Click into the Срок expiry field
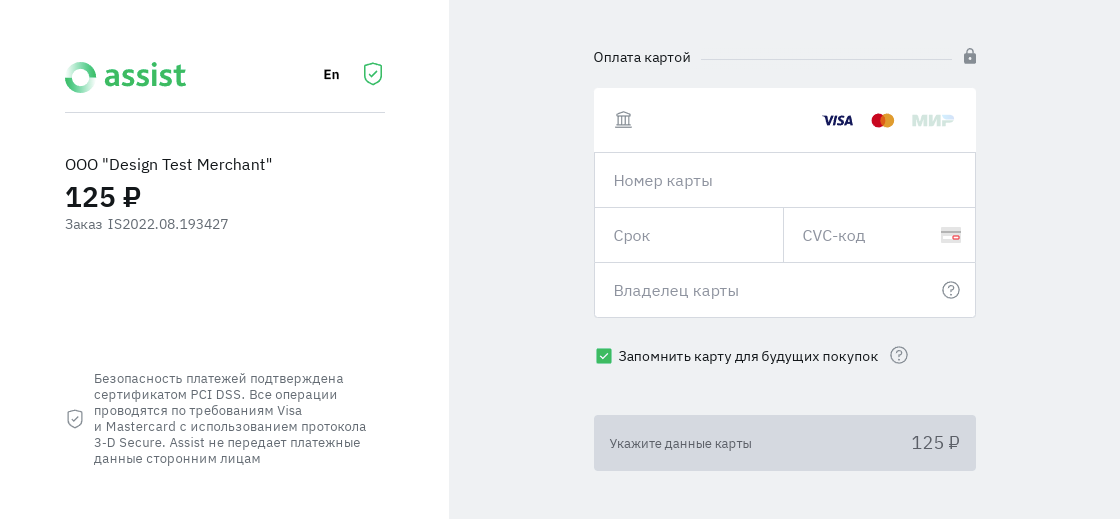The image size is (1120, 519). 688,236
